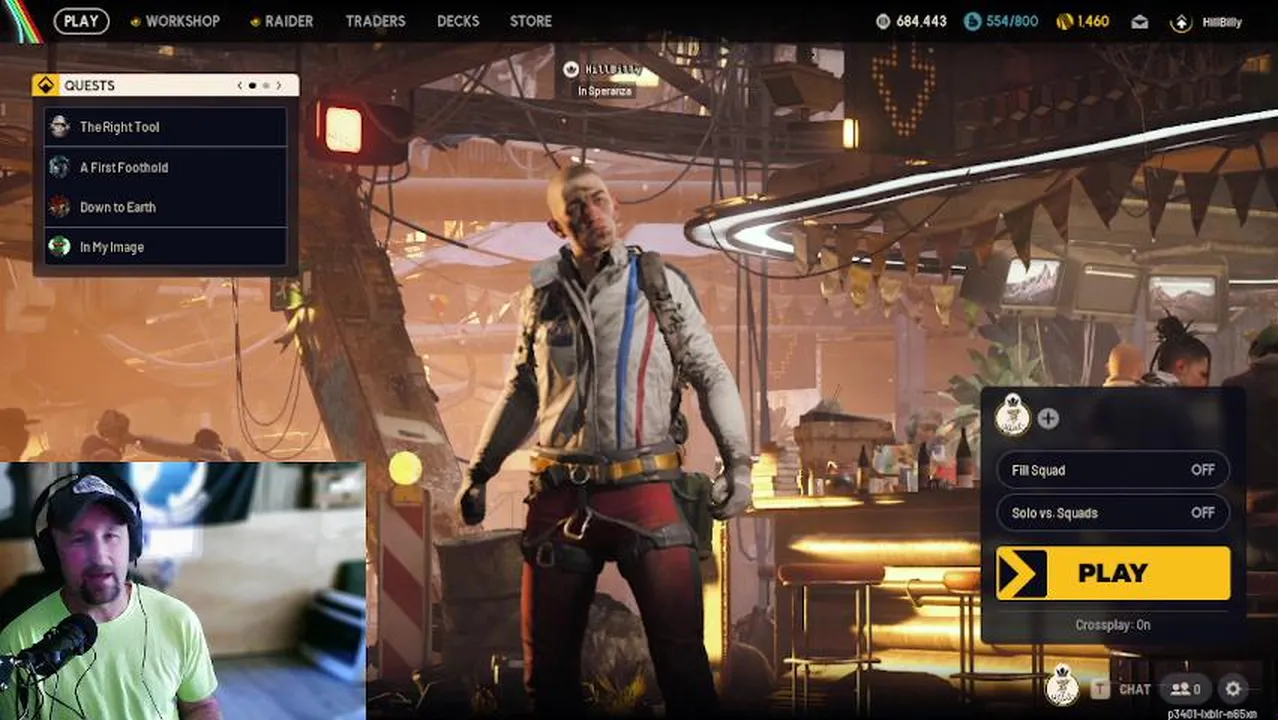Click the Quests panel header icon
The height and width of the screenshot is (720, 1278).
45,85
